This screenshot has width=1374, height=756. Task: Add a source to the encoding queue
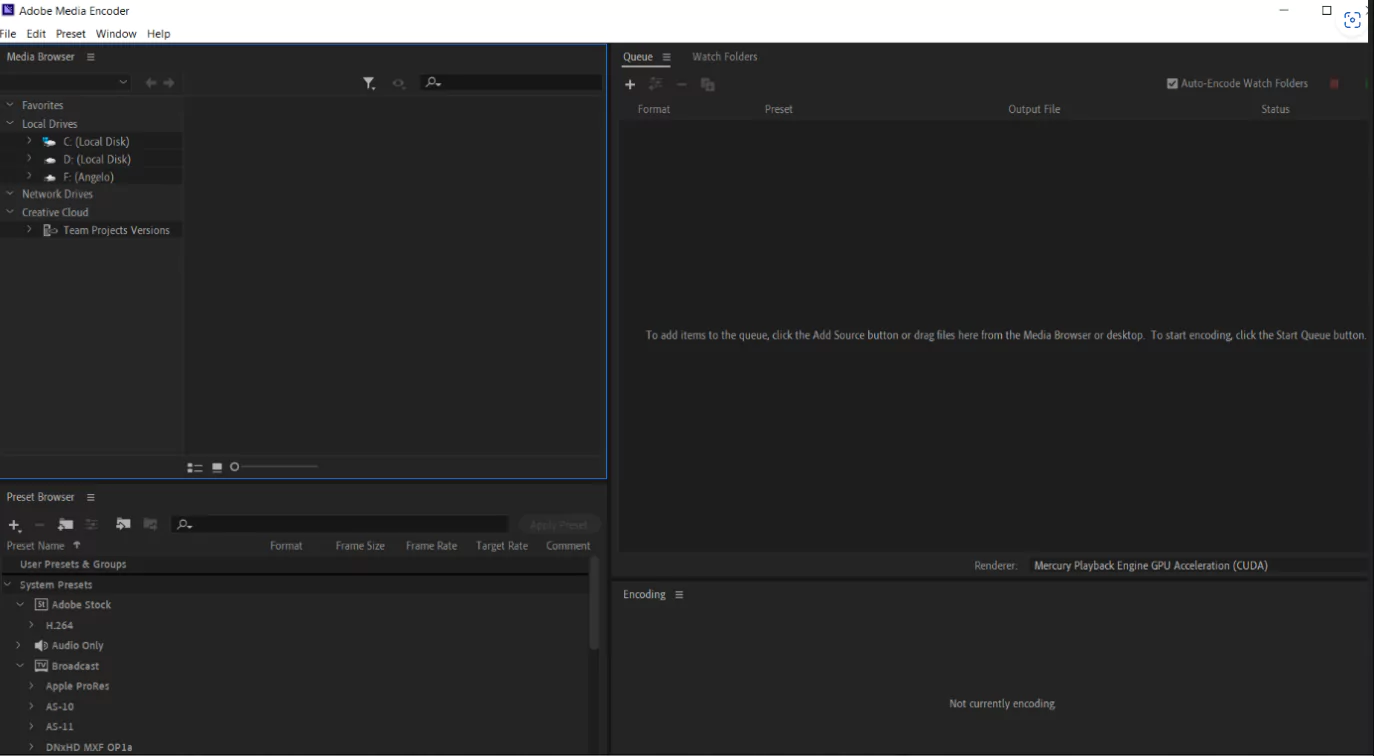coord(630,85)
